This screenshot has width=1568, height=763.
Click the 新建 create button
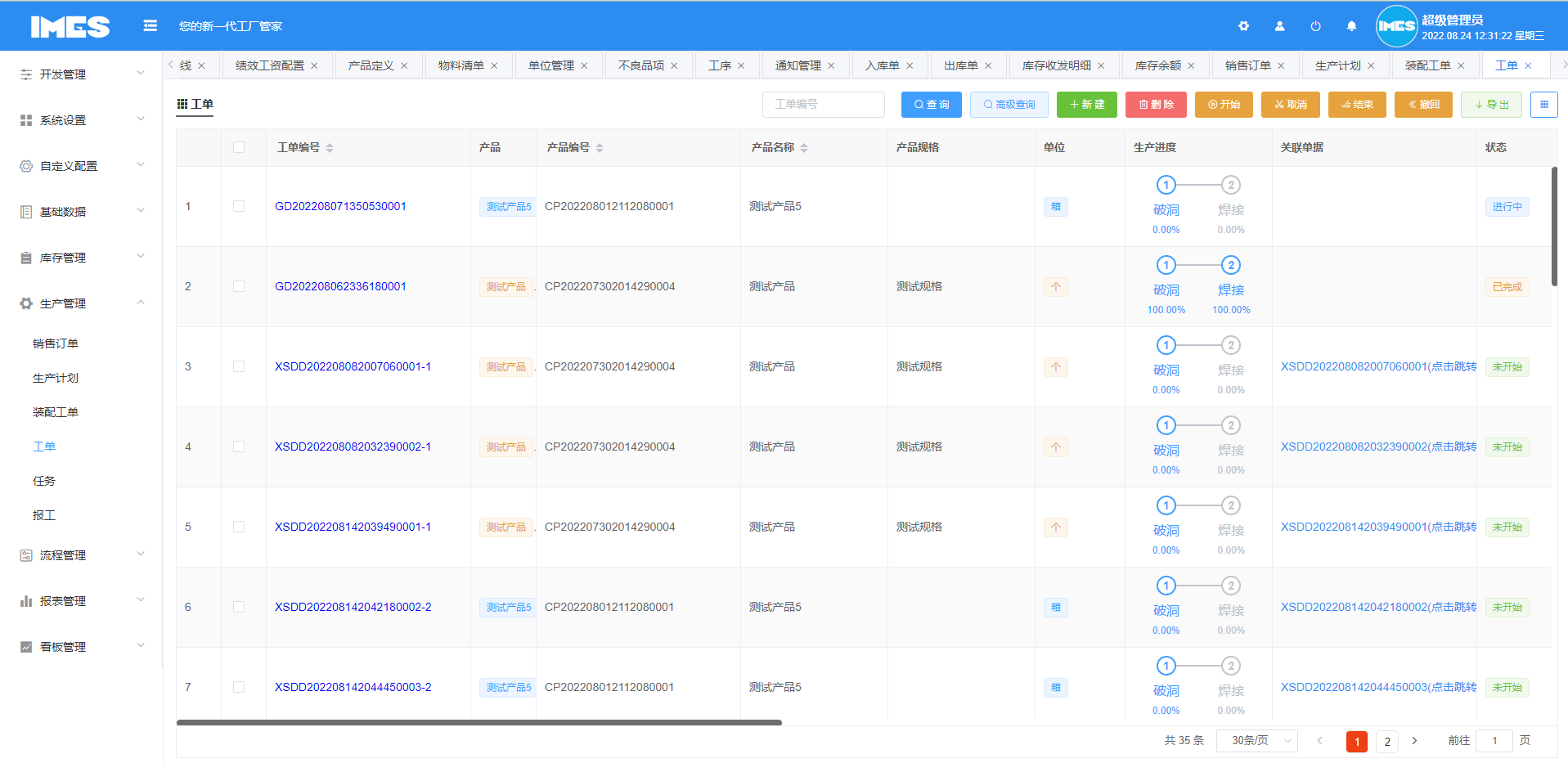(1087, 105)
